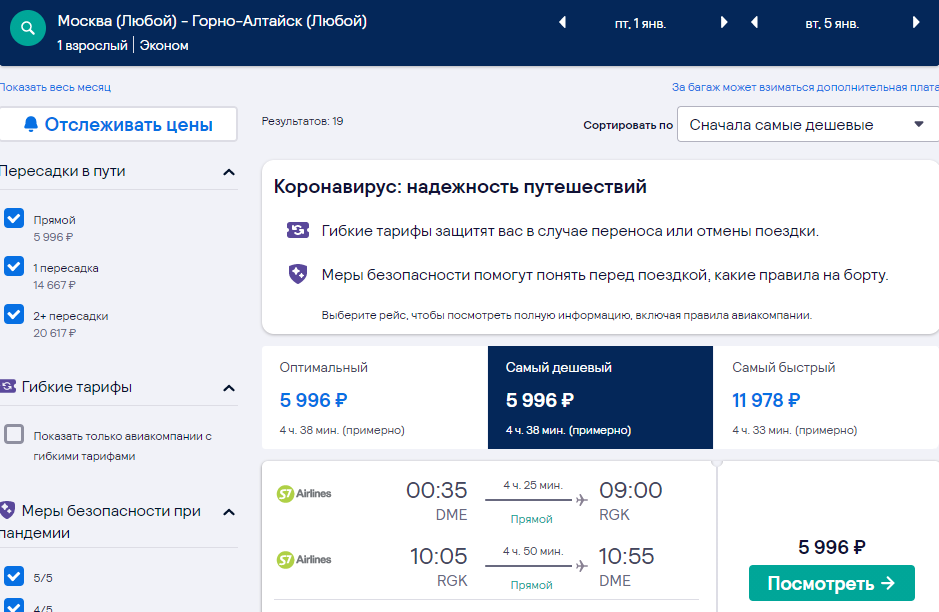The width and height of the screenshot is (939, 612).
Task: Uncheck the 1 пересадка checkbox
Action: [x=14, y=266]
